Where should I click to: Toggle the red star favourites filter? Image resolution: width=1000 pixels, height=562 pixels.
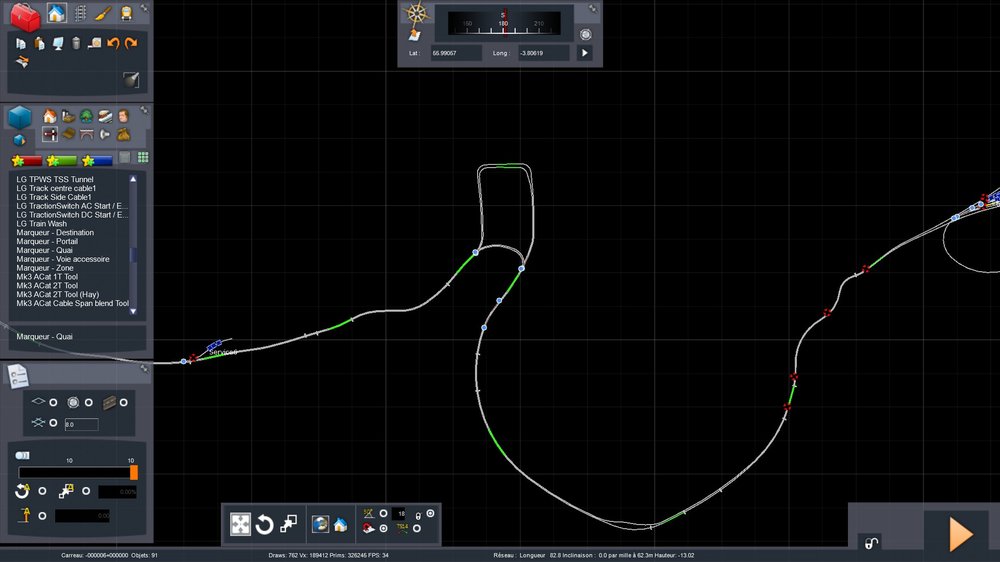tap(27, 160)
